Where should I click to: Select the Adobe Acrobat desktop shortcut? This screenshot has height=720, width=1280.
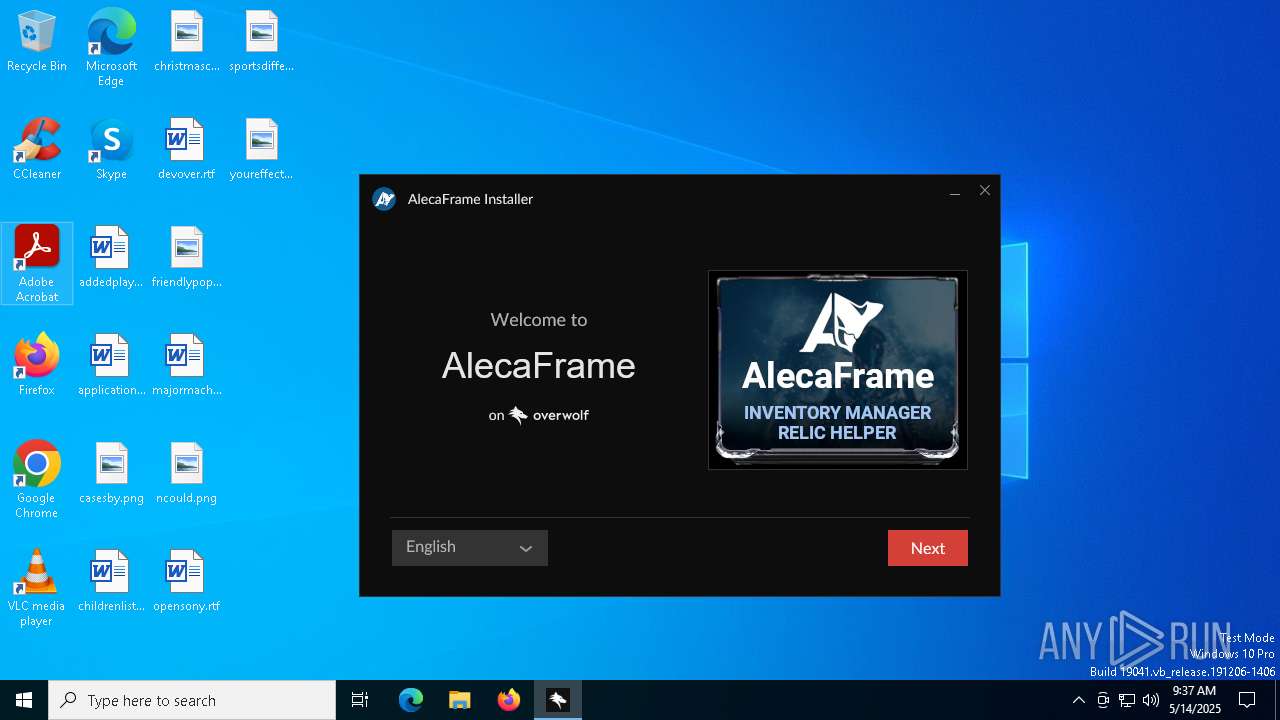pos(37,264)
